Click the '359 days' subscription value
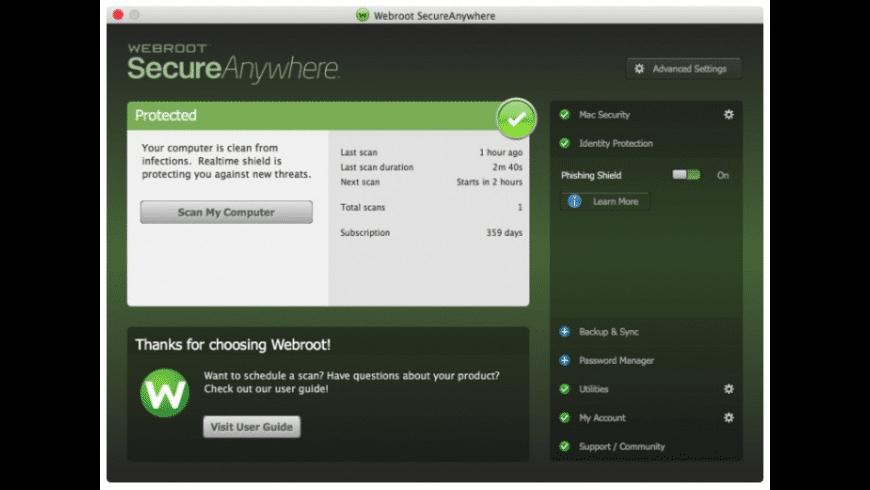870x490 pixels. (504, 233)
